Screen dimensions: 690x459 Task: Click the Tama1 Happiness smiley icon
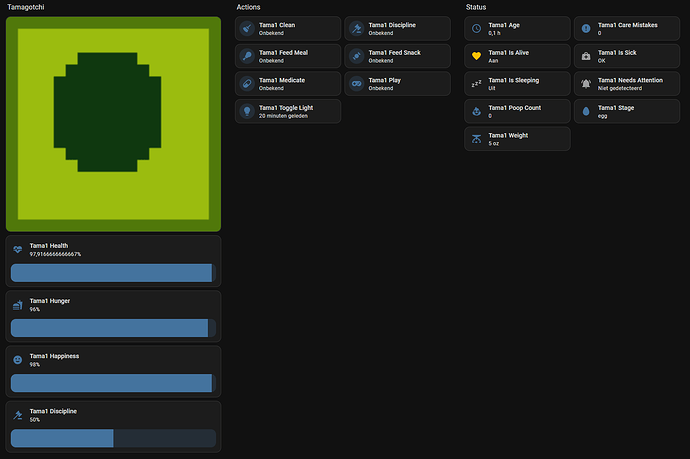click(x=18, y=360)
